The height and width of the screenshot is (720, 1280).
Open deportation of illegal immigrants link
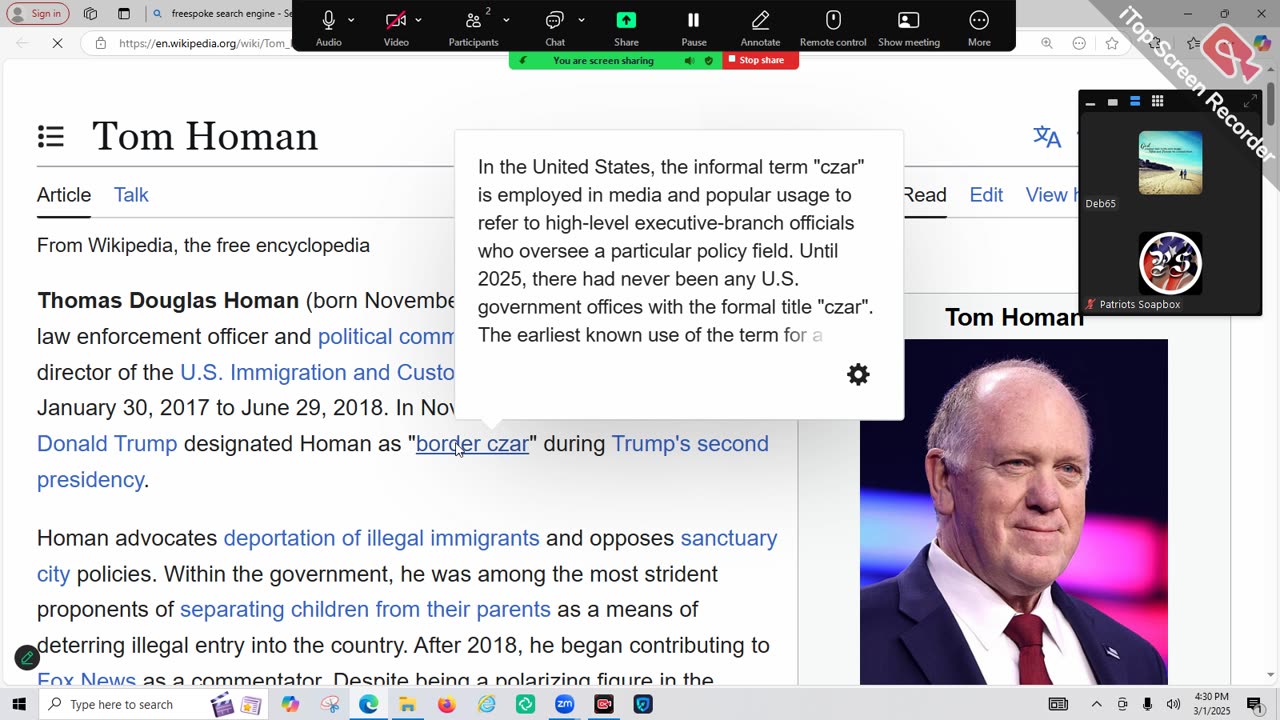point(381,538)
